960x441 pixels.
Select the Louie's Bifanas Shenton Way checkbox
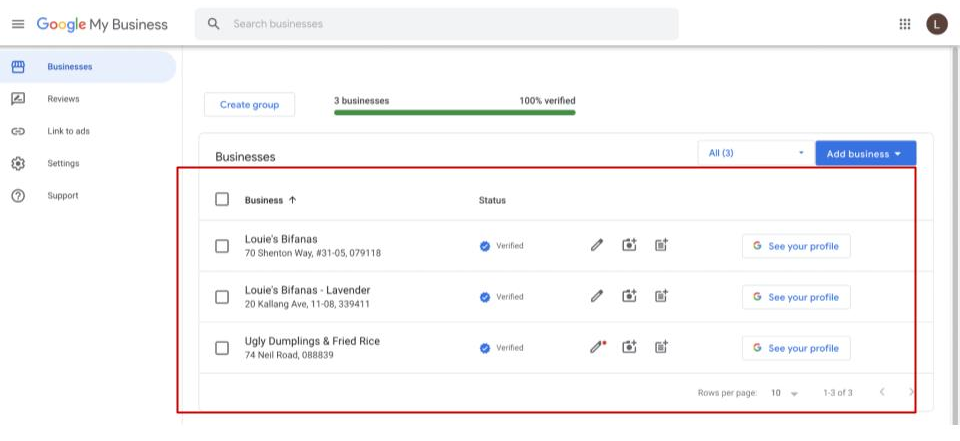click(222, 246)
